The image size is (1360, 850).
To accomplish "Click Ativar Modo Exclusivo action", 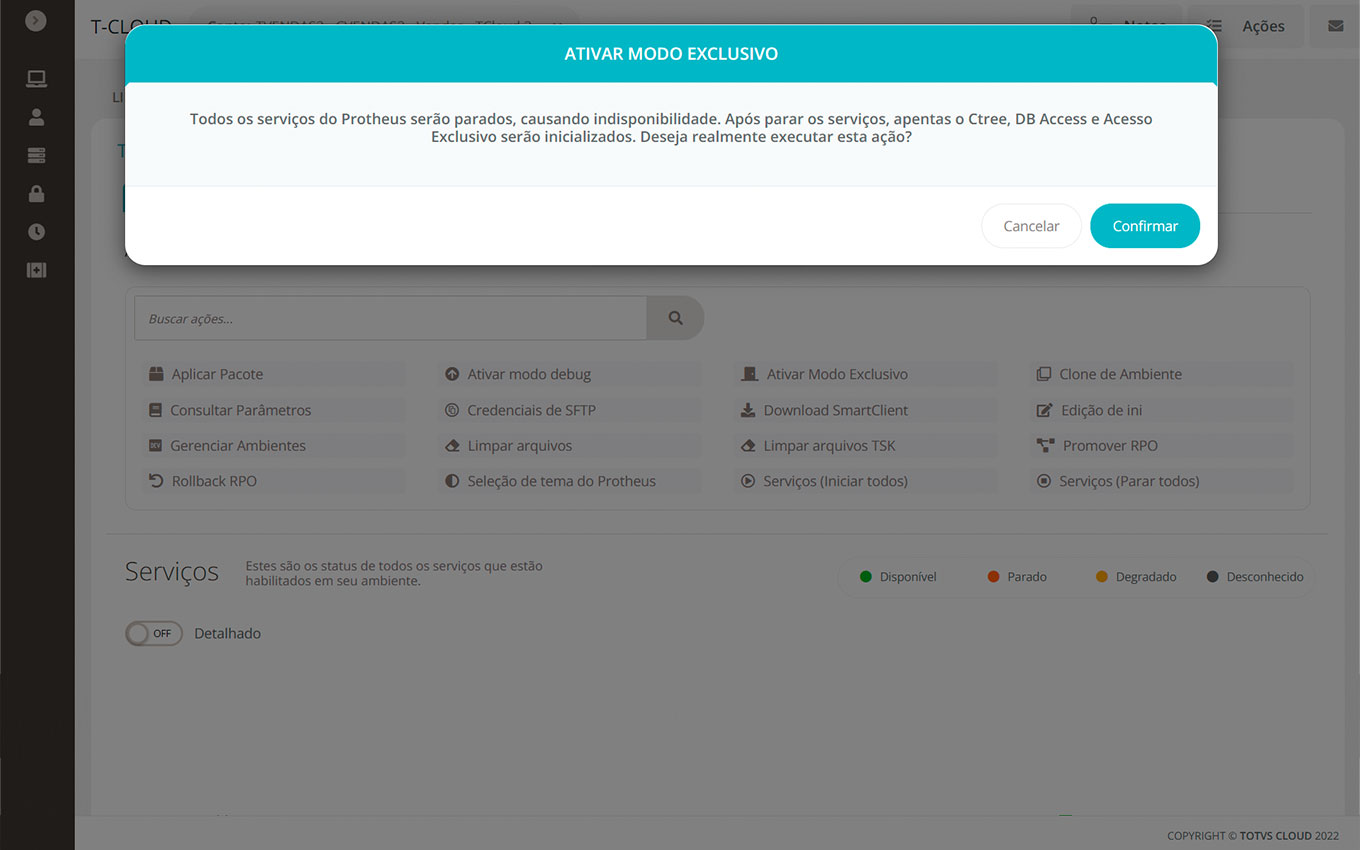I will point(866,374).
